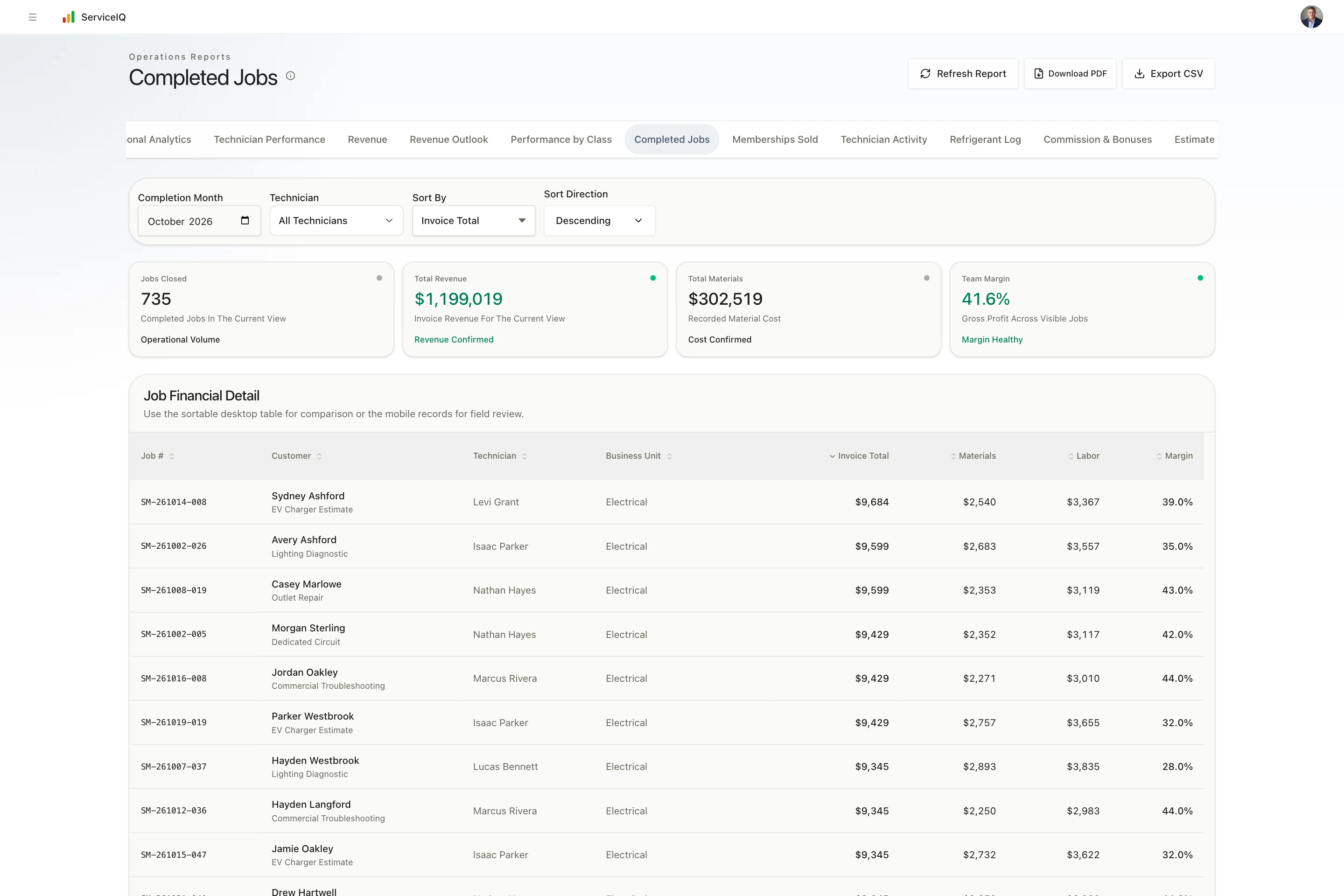Viewport: 1344px width, 896px height.
Task: Sort table by Job # column
Action: coord(158,456)
